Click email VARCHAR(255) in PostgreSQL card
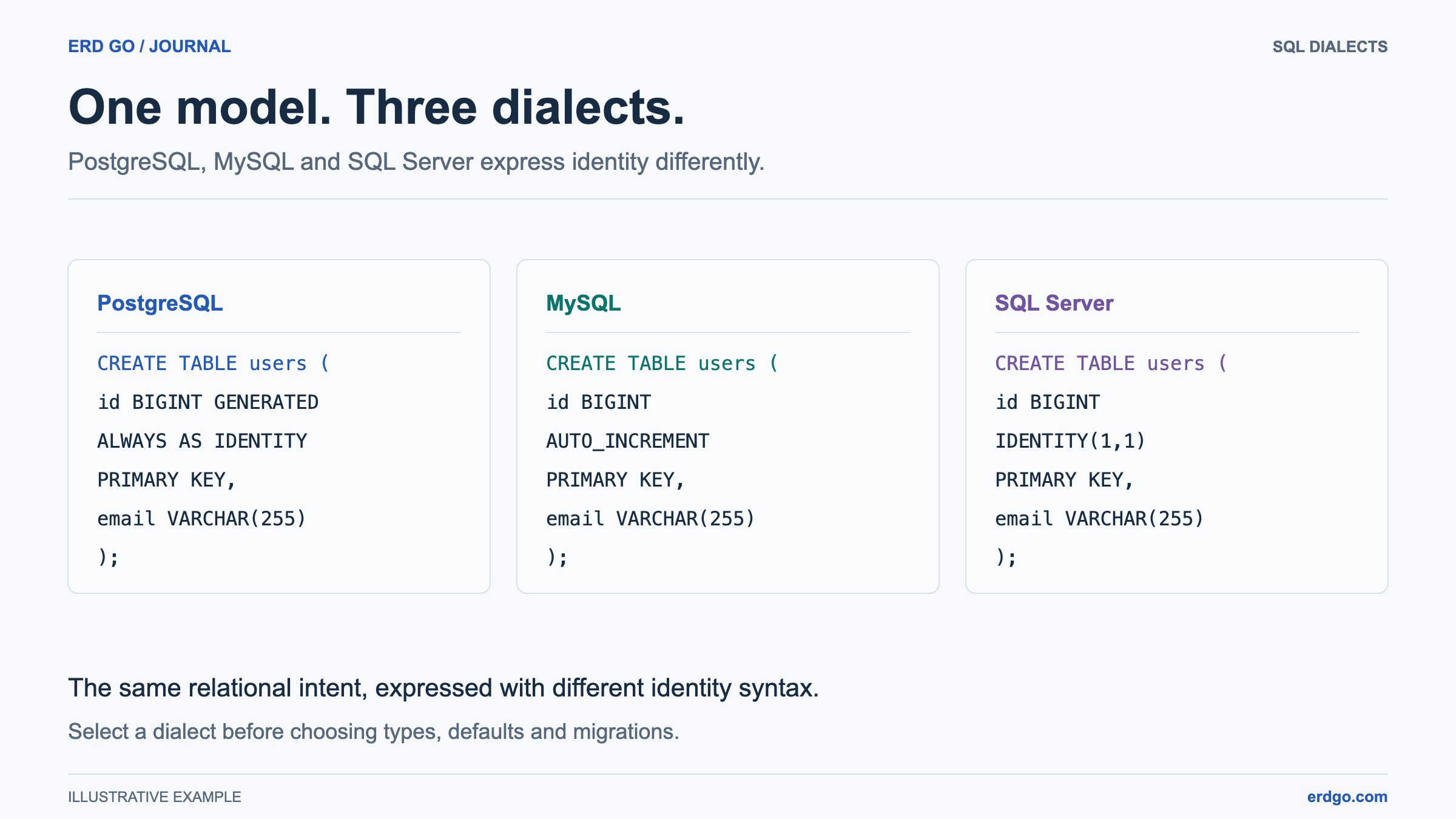Image resolution: width=1456 pixels, height=819 pixels. click(202, 519)
